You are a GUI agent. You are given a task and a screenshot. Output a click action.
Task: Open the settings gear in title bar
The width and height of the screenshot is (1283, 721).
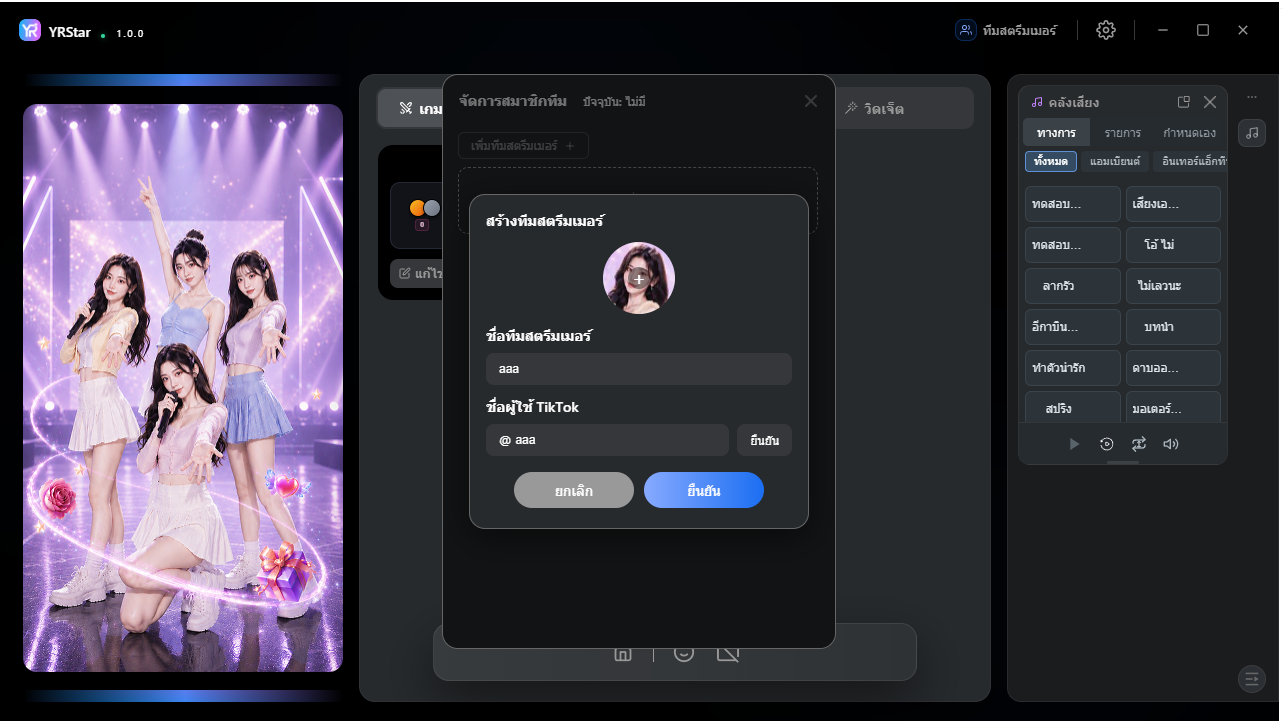[x=1105, y=30]
